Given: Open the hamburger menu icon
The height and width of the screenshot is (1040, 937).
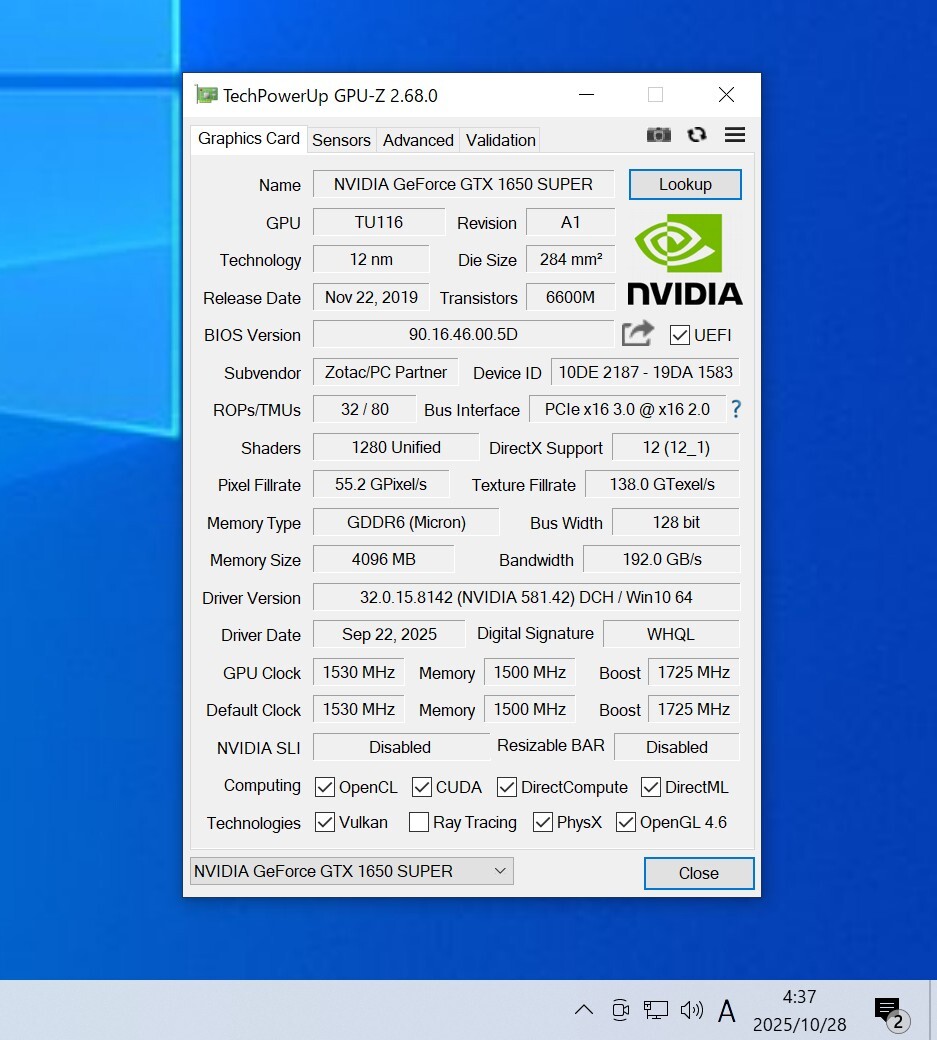Looking at the screenshot, I should pyautogui.click(x=735, y=135).
